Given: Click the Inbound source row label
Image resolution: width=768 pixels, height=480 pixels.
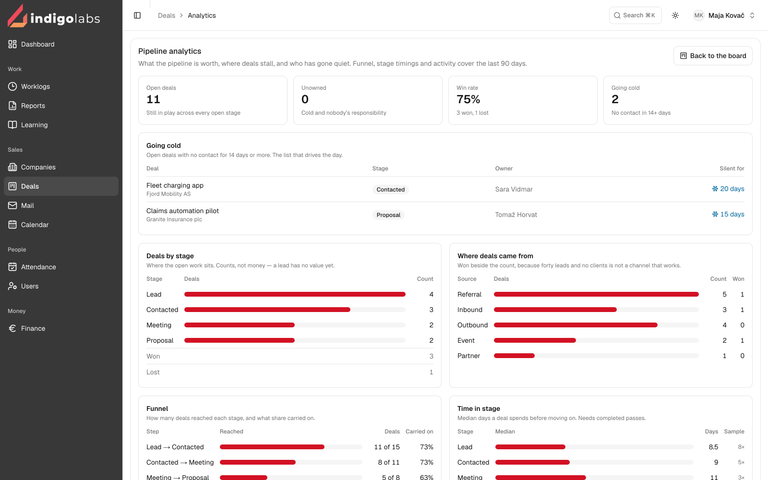Looking at the screenshot, I should (470, 310).
